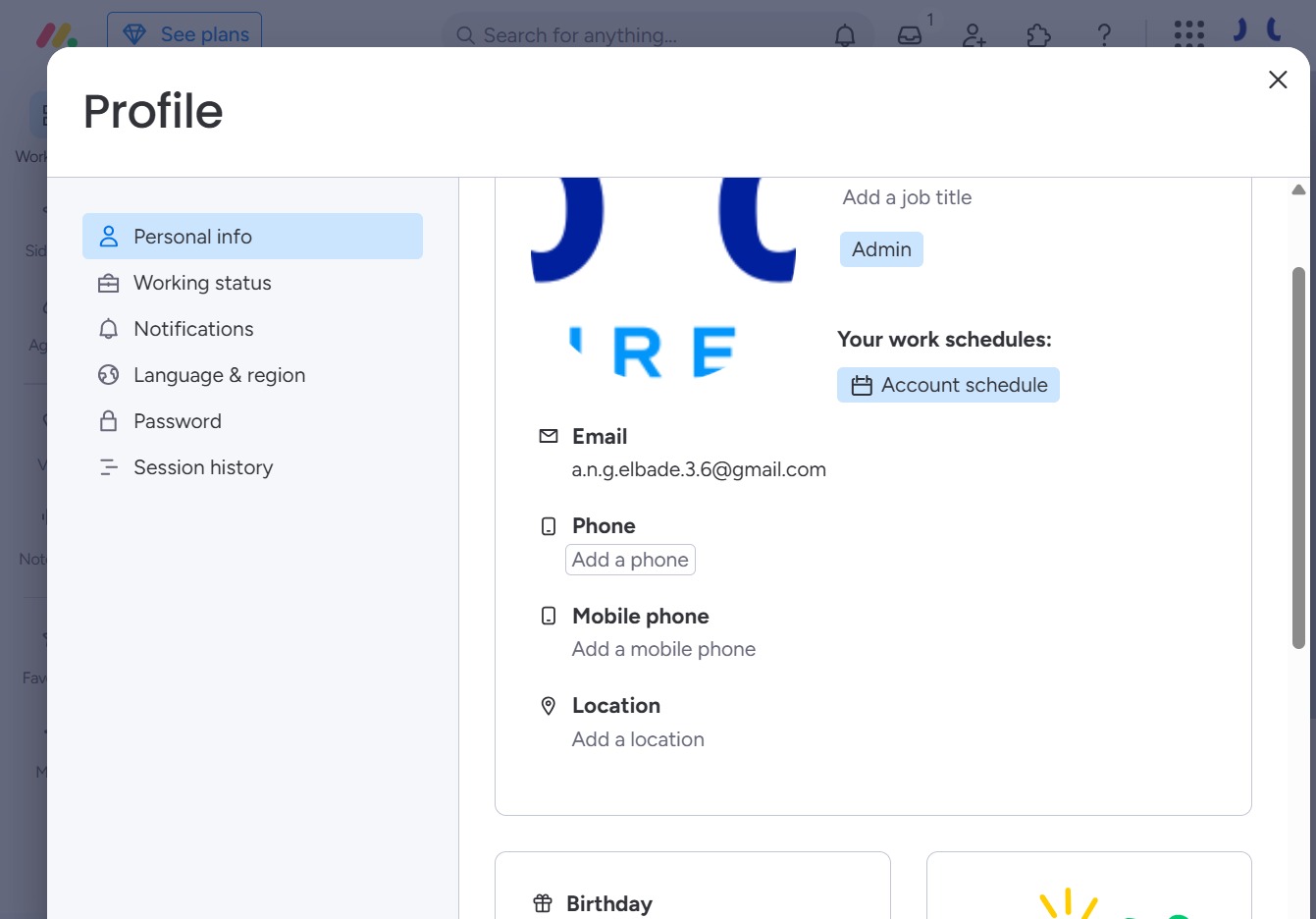Click the scrollbar up arrow
This screenshot has height=919, width=1316.
tap(1298, 189)
